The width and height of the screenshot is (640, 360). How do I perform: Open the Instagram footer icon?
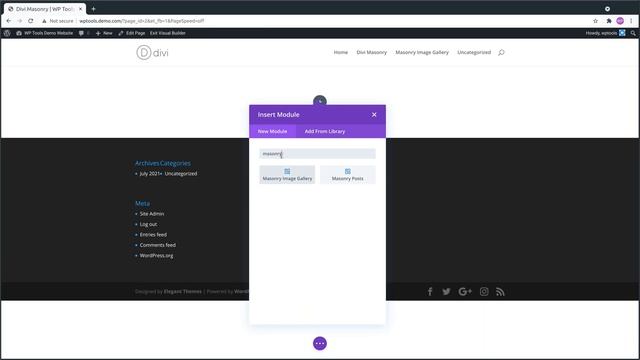pos(484,291)
